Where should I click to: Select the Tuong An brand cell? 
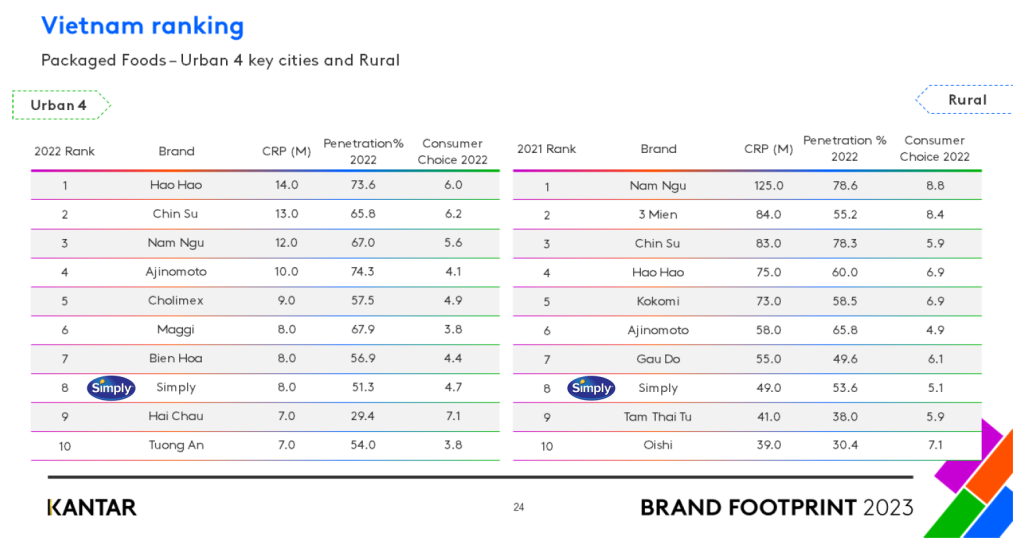coord(176,445)
